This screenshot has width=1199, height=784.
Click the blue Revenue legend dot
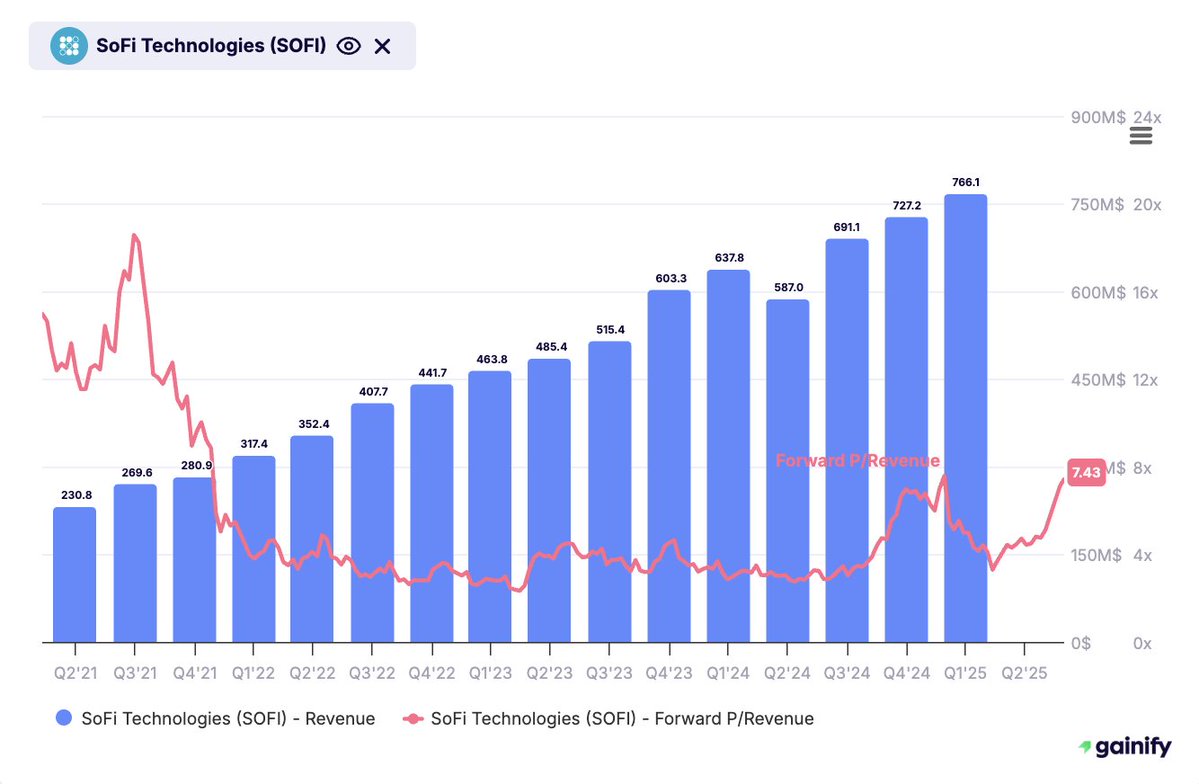point(64,717)
